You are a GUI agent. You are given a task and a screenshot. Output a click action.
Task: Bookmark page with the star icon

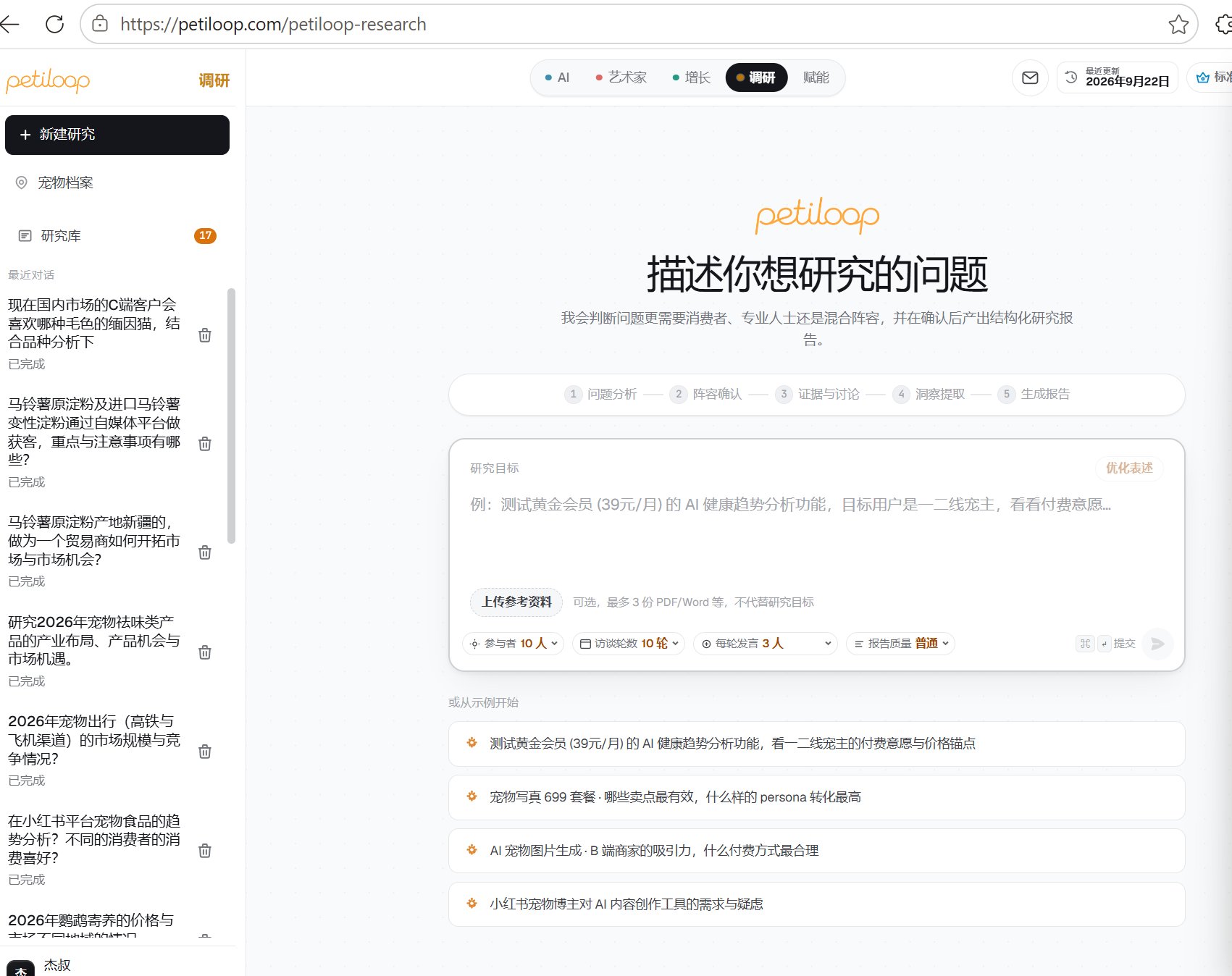1178,24
